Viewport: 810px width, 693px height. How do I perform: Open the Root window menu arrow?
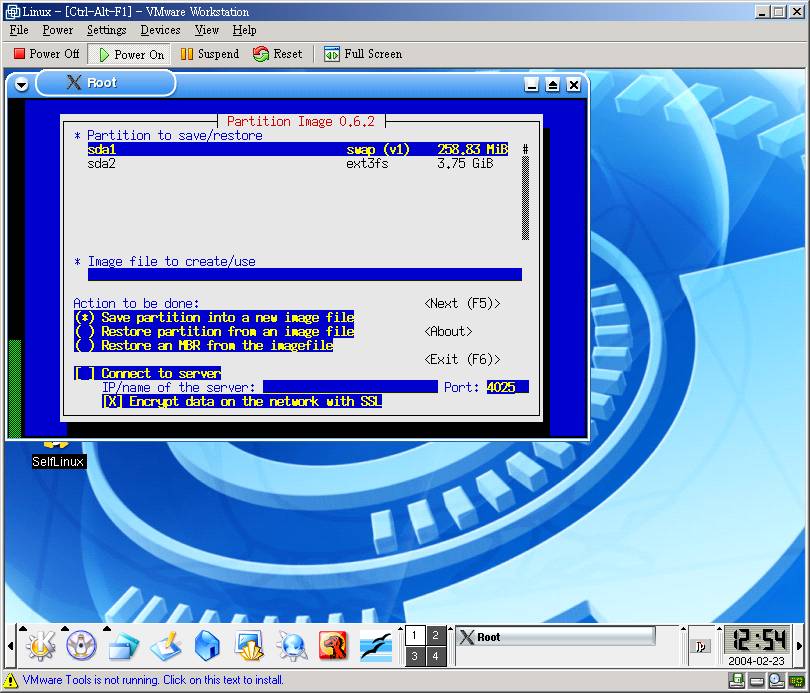pyautogui.click(x=21, y=84)
